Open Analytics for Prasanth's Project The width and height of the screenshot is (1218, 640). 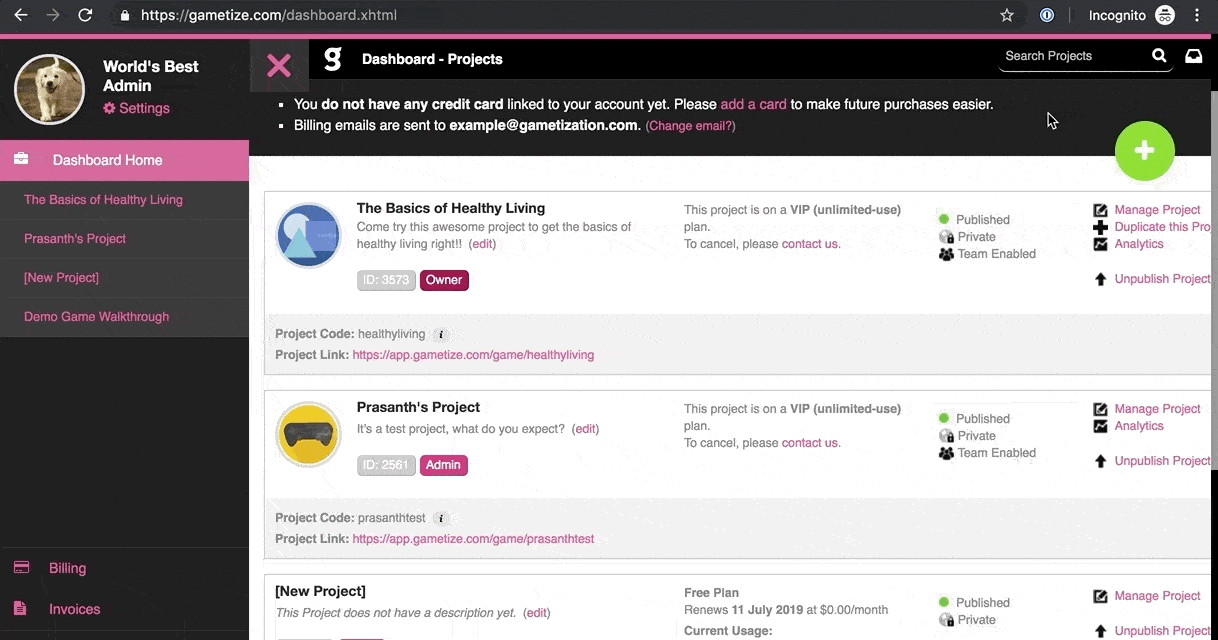pyautogui.click(x=1139, y=426)
